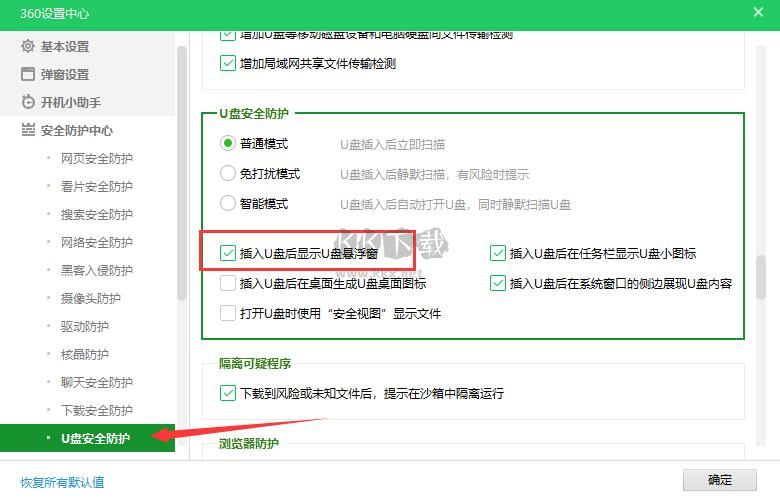Screen dimensions: 780x500
Task: Switch to 基本设置 section
Action: pos(65,46)
